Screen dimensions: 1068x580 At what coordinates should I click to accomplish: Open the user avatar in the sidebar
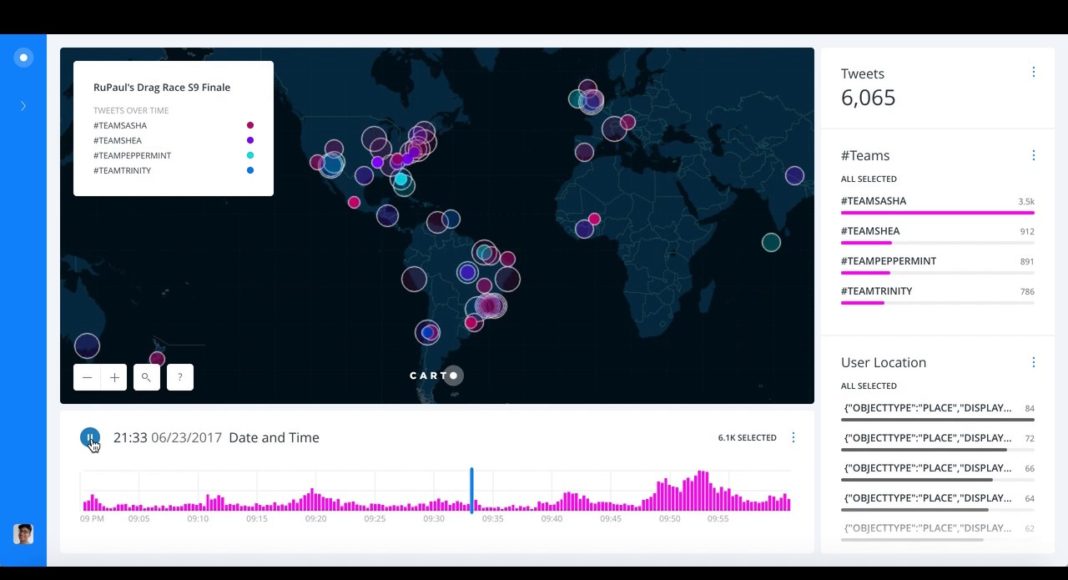pos(23,534)
